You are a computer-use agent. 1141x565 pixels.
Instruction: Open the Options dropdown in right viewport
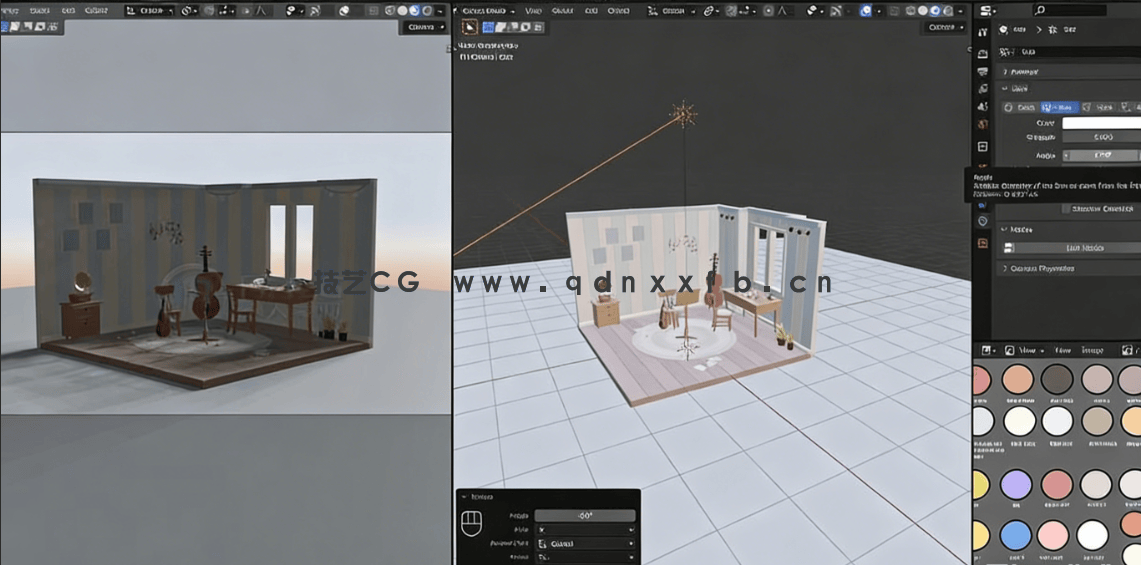[x=945, y=27]
